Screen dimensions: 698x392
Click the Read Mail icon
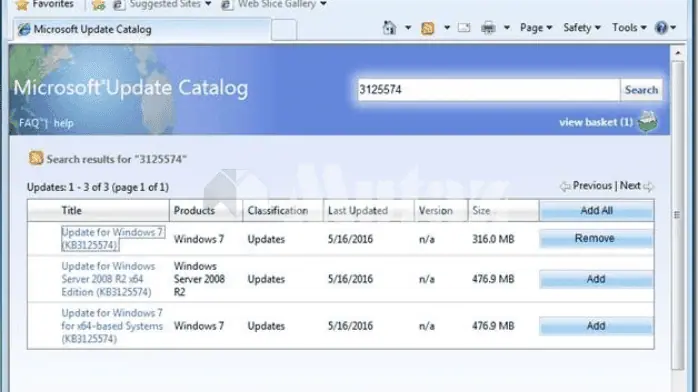(x=464, y=28)
